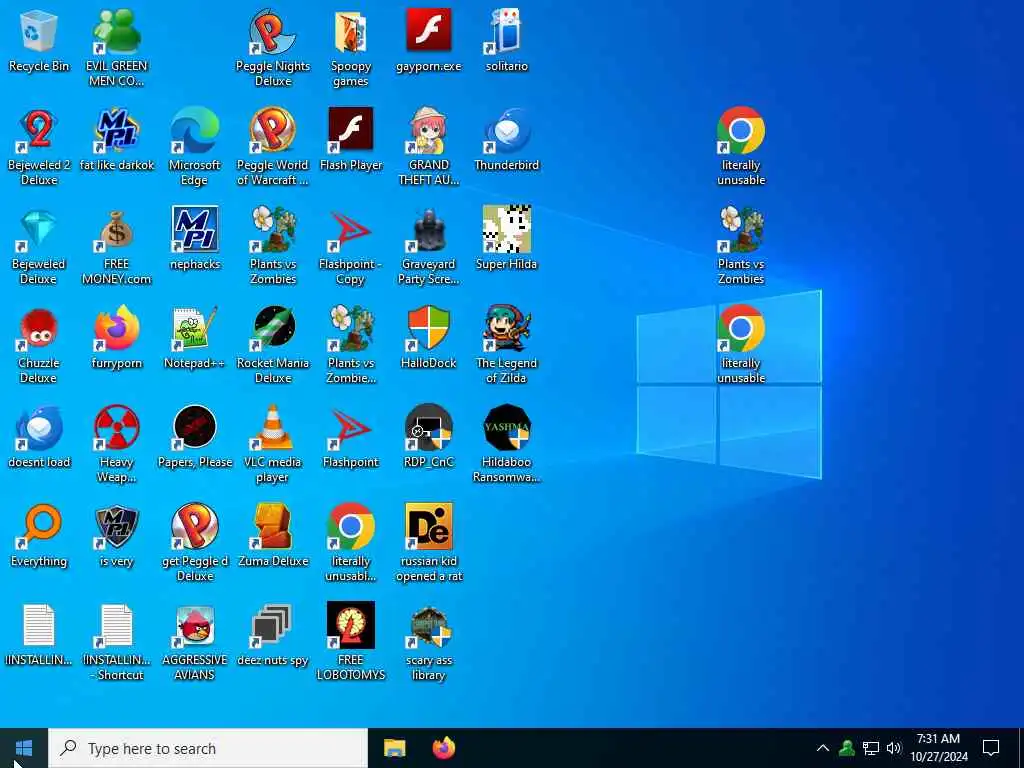Click the scary ass library icon
The height and width of the screenshot is (768, 1024).
(x=428, y=626)
